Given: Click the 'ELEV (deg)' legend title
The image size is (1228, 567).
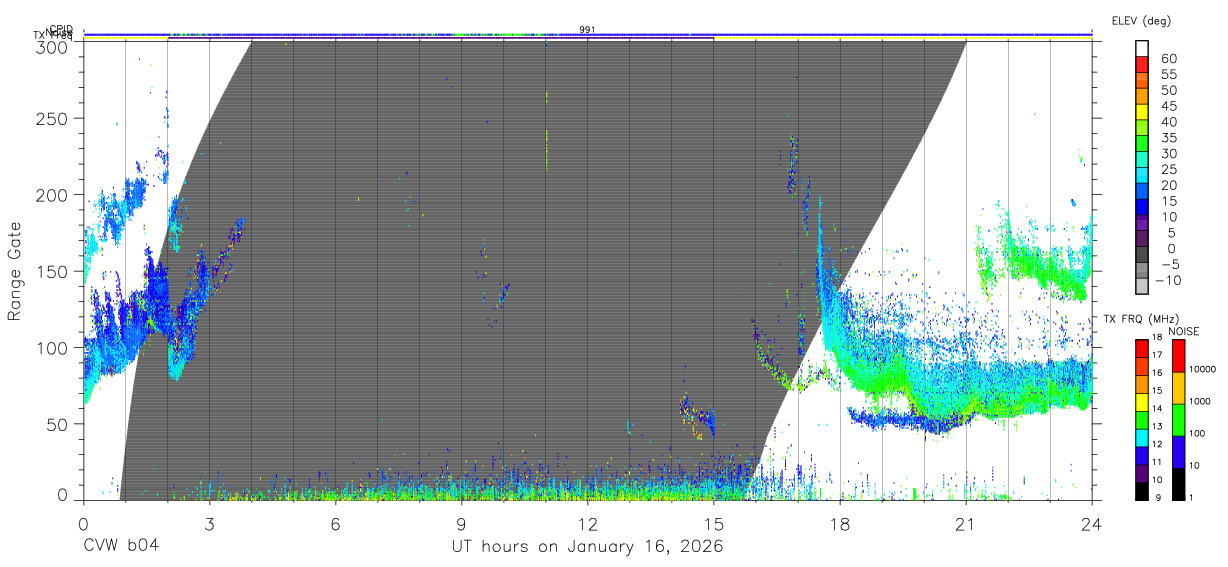Looking at the screenshot, I should pos(1141,21).
